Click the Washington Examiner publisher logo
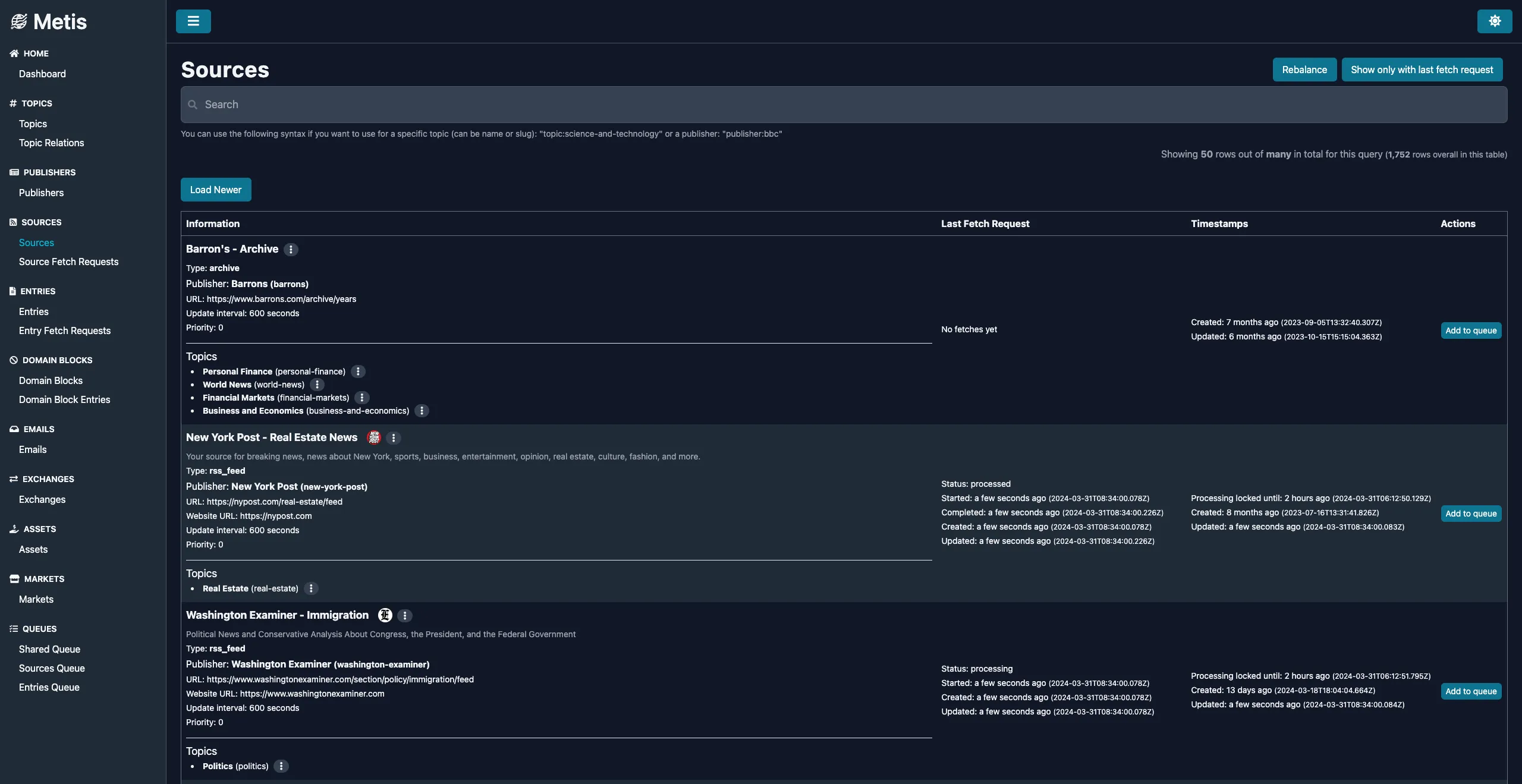 point(385,615)
